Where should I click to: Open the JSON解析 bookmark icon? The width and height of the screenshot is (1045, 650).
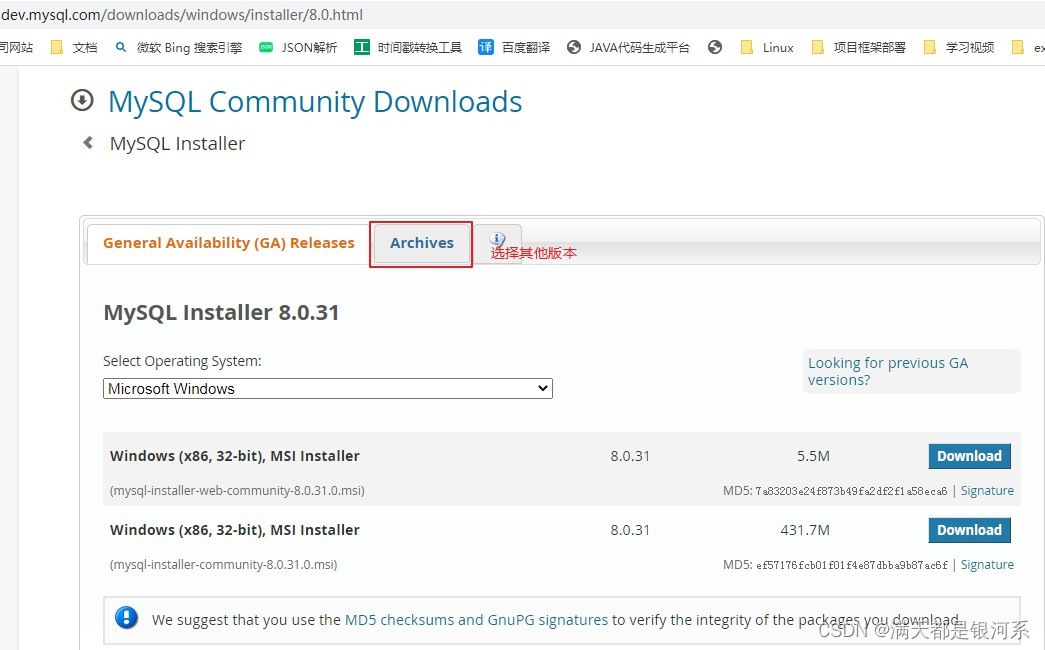(x=265, y=46)
